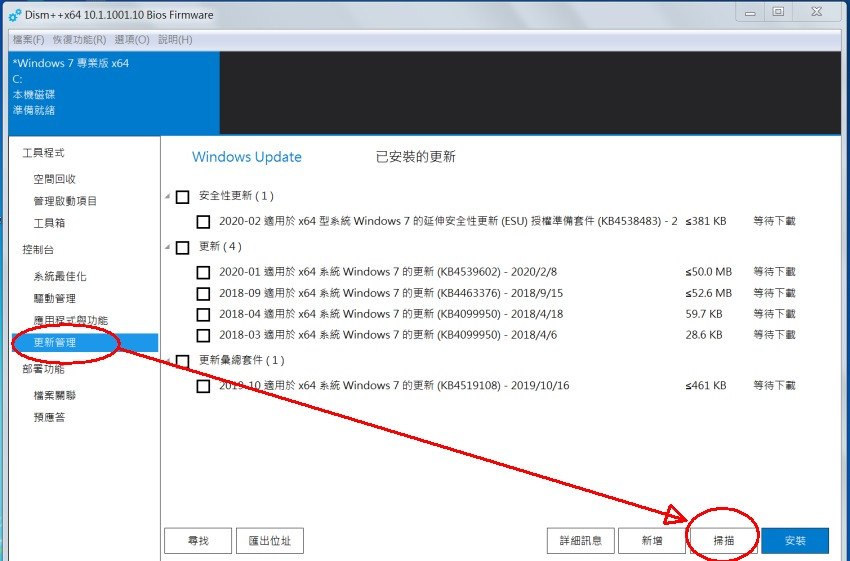Image resolution: width=850 pixels, height=561 pixels.
Task: Check the 2018-04 KB4099950 update checkbox
Action: [203, 315]
